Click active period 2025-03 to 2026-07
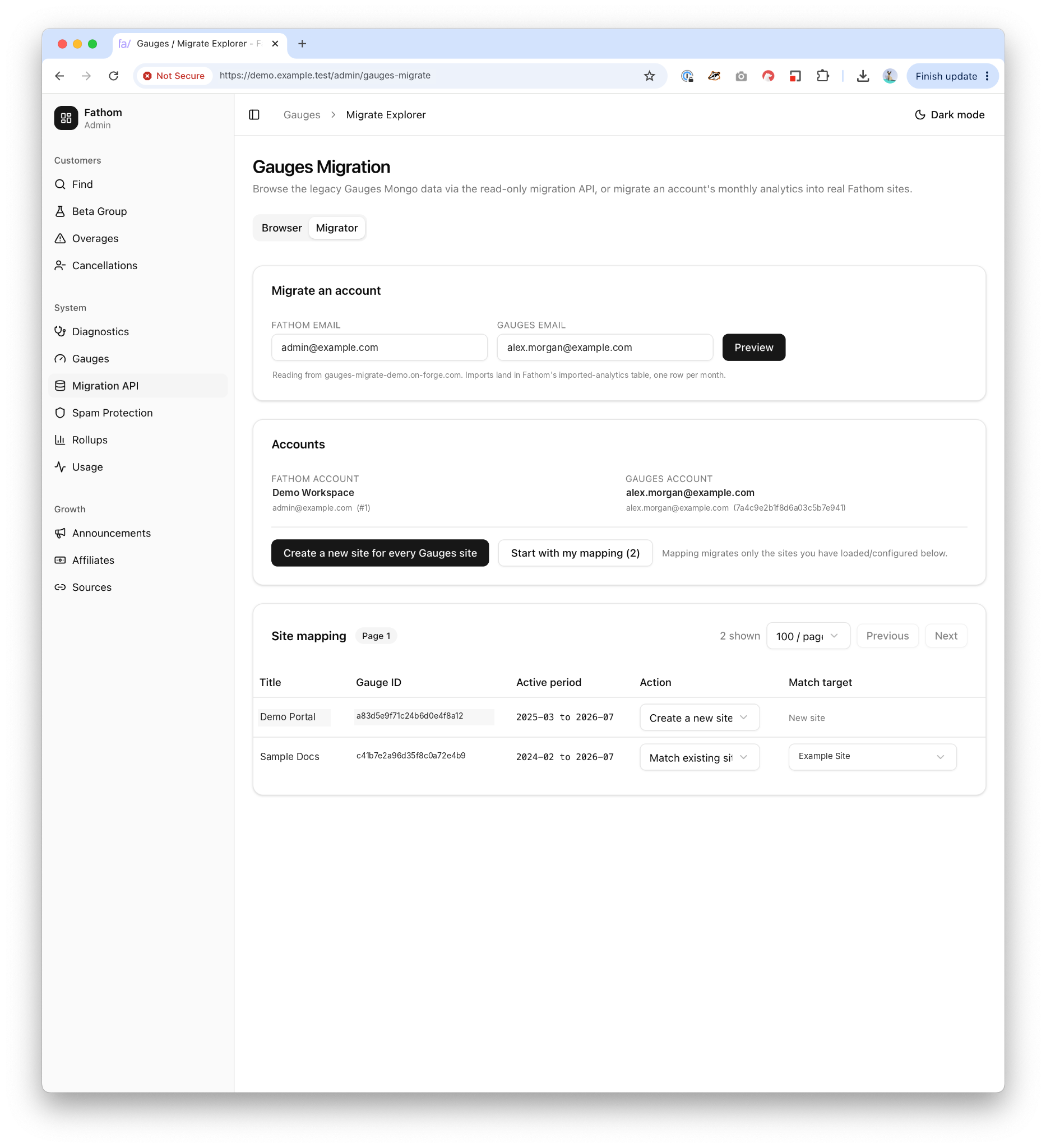This screenshot has height=1148, width=1046. 564,717
